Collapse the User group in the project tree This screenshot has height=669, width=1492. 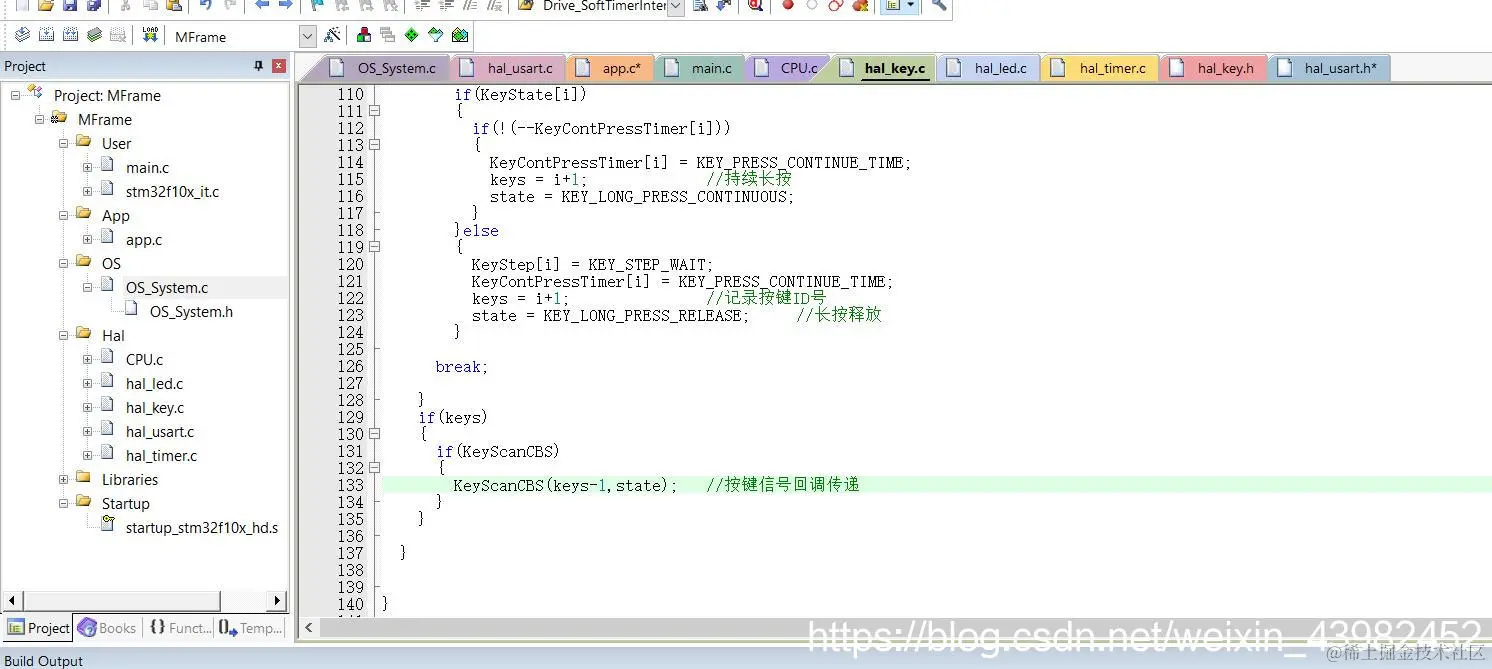click(63, 143)
